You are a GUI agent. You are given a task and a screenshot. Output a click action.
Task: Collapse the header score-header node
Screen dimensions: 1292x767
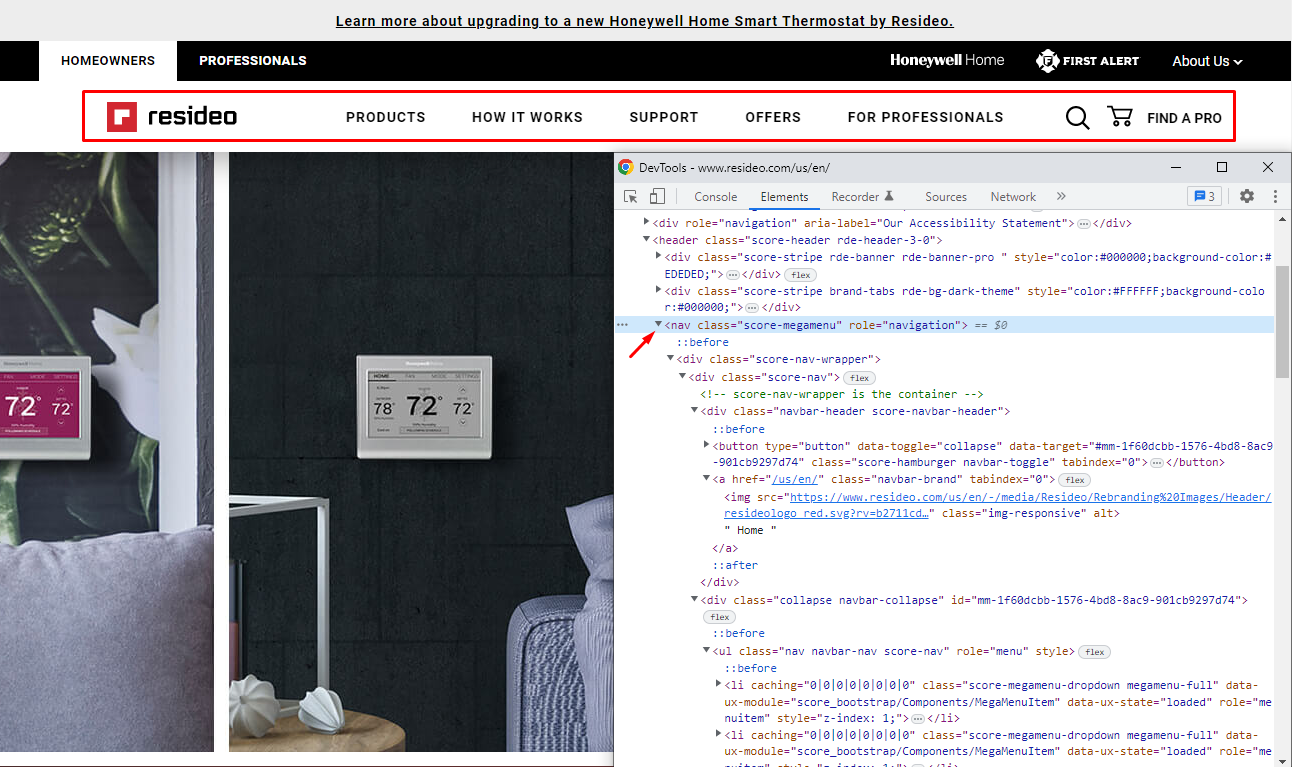coord(646,240)
